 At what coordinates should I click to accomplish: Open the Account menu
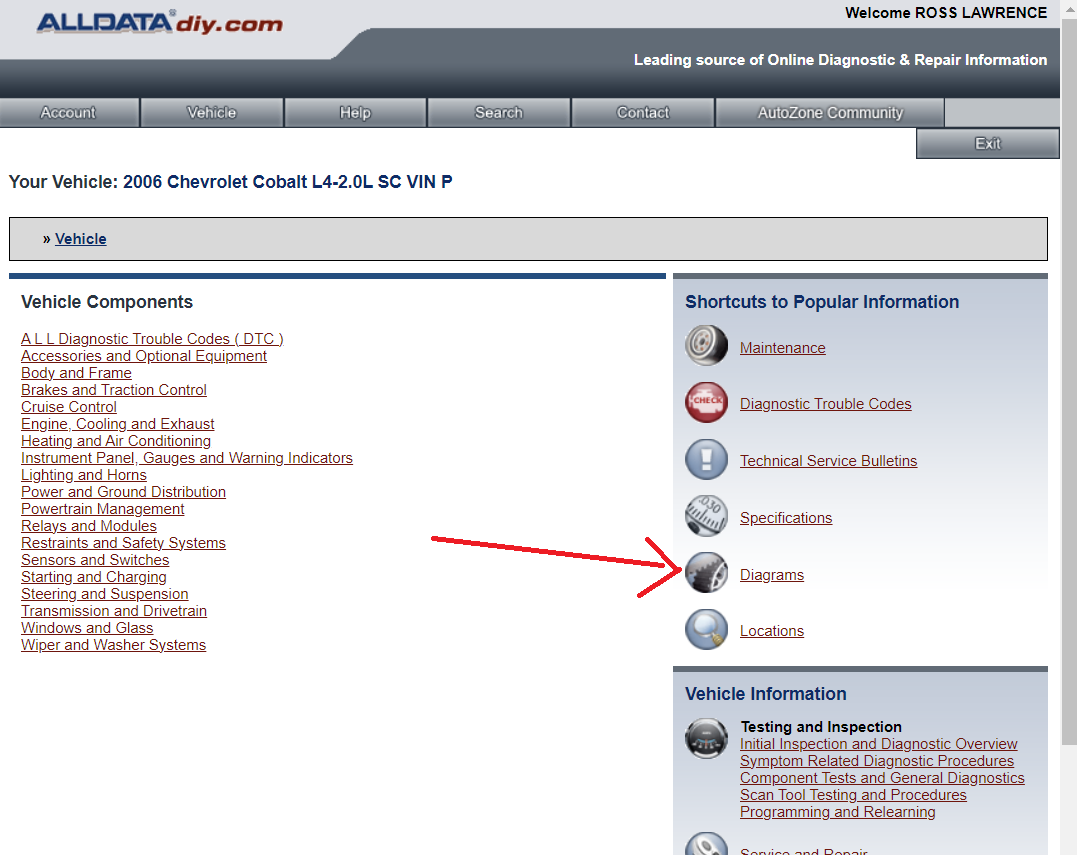[69, 113]
